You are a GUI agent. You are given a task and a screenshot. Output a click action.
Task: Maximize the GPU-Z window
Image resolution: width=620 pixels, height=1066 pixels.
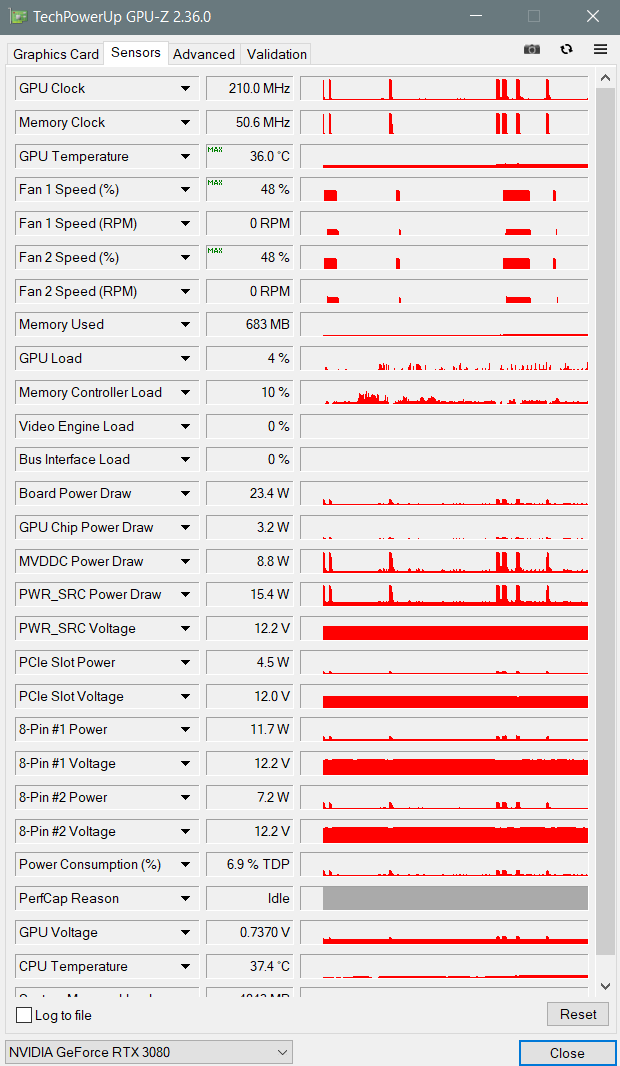click(534, 16)
